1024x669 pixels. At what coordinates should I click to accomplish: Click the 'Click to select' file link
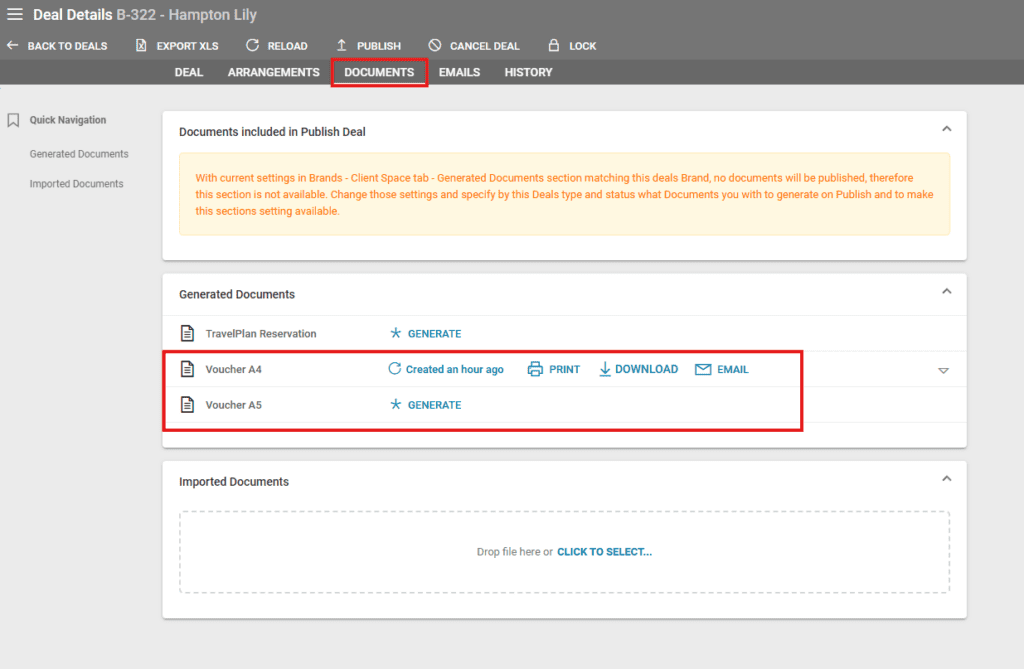(604, 552)
